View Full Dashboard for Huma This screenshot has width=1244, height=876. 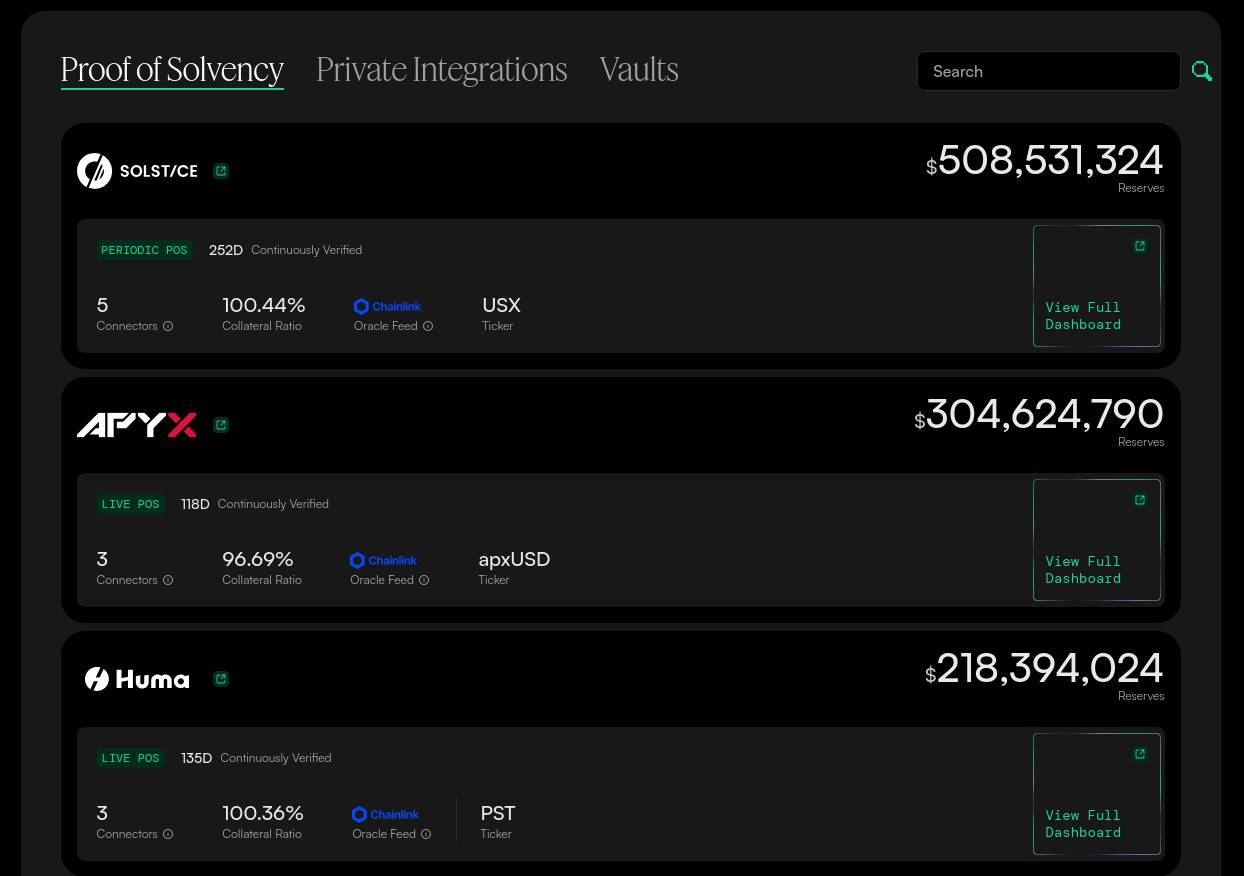coord(1097,794)
